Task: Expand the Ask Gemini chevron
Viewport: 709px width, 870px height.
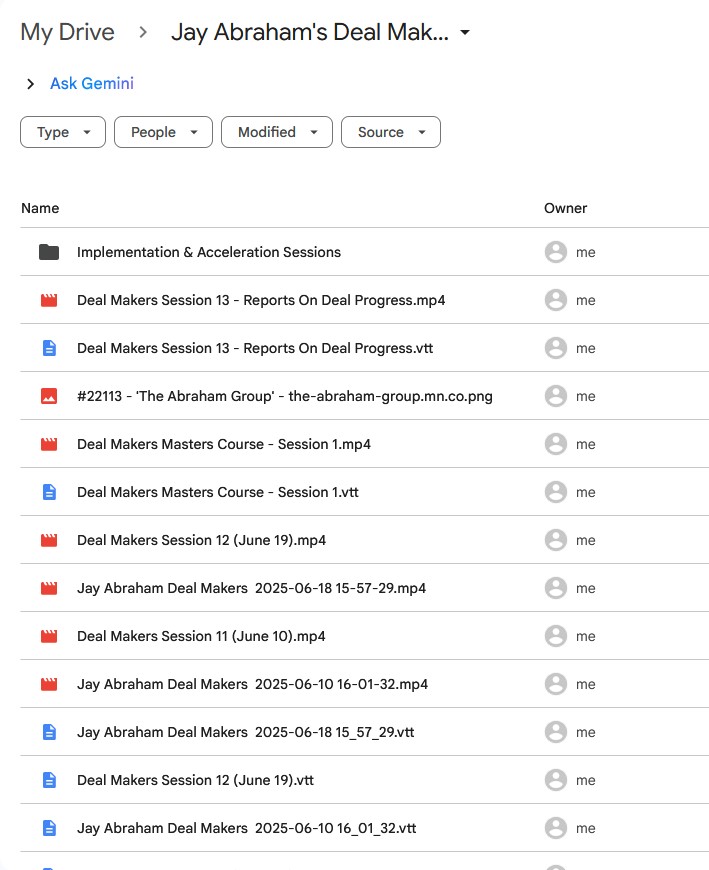Action: click(x=30, y=84)
